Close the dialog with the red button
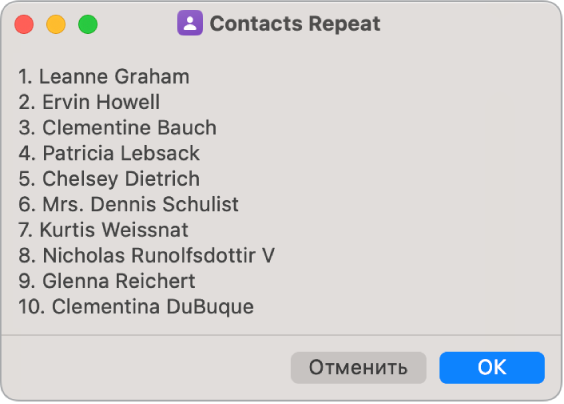 tap(24, 24)
